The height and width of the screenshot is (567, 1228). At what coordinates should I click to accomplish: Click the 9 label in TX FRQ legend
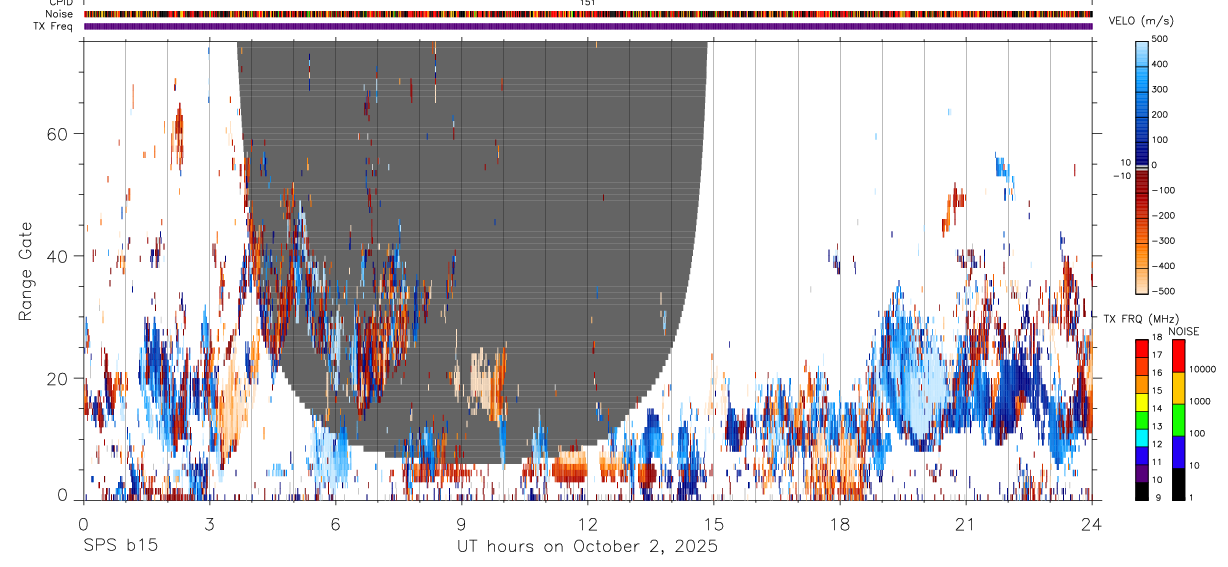1157,497
